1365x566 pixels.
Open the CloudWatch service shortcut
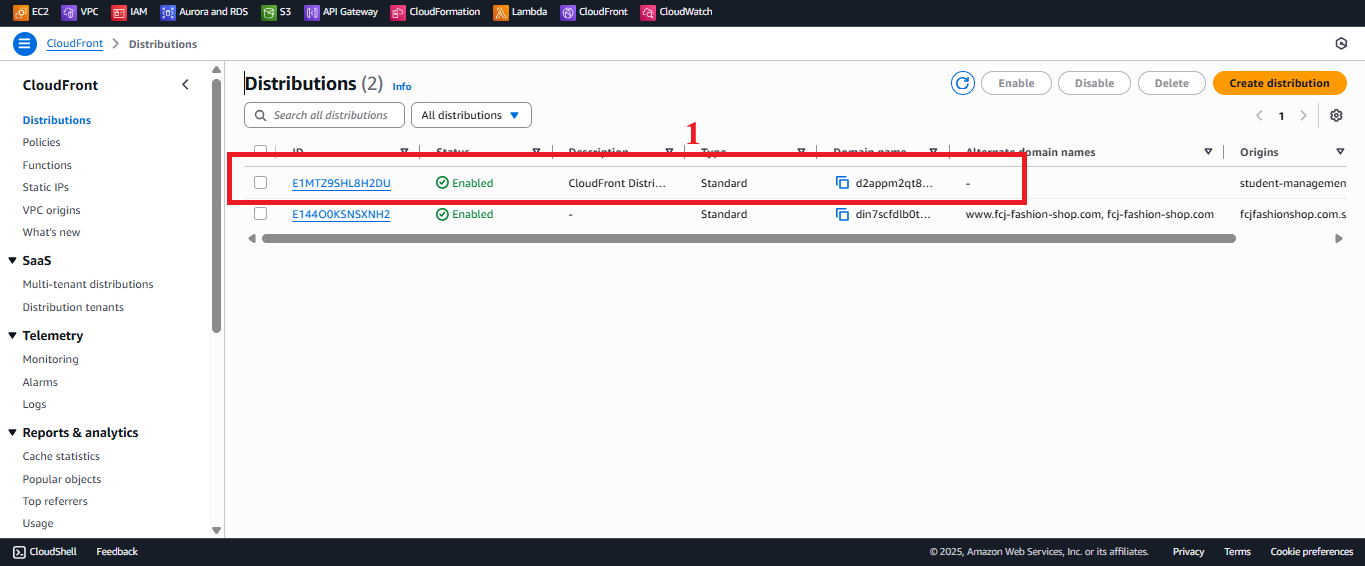[x=677, y=12]
